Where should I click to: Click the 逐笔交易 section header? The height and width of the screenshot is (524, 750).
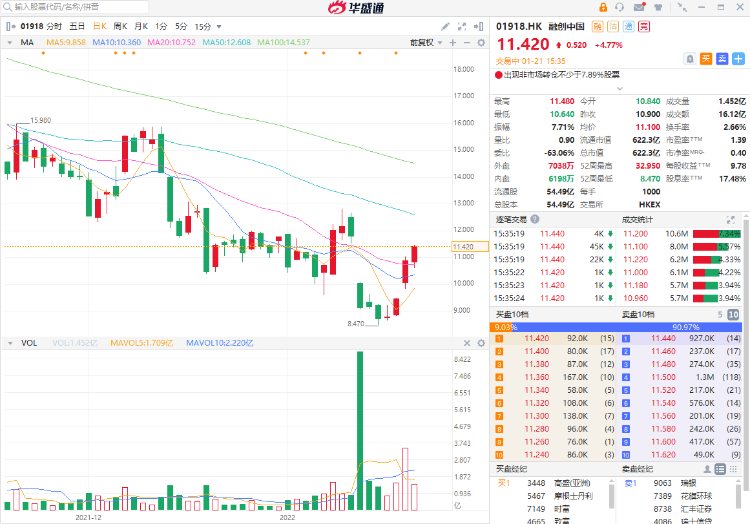[x=511, y=219]
